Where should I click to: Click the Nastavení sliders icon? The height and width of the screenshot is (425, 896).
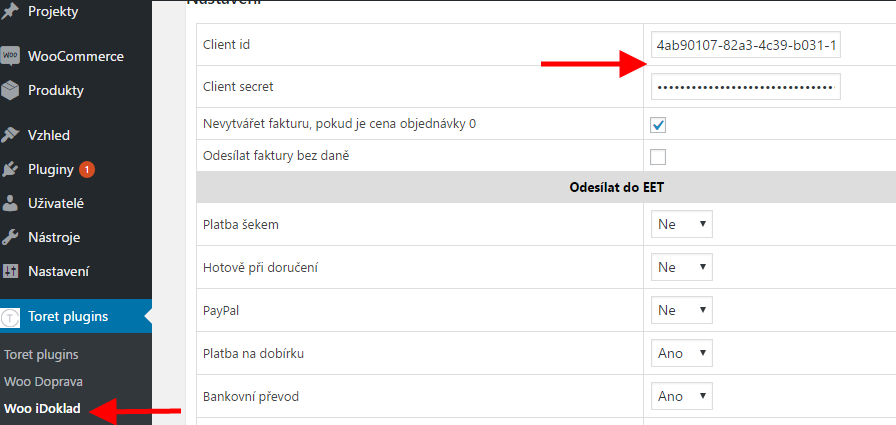10,271
